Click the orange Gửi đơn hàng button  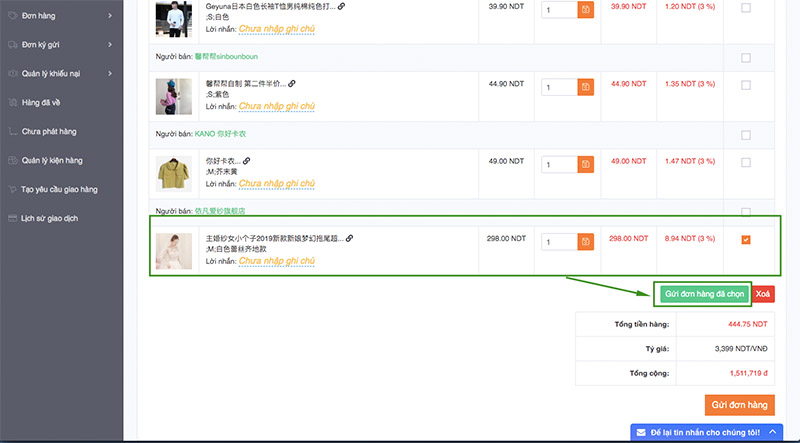click(739, 405)
